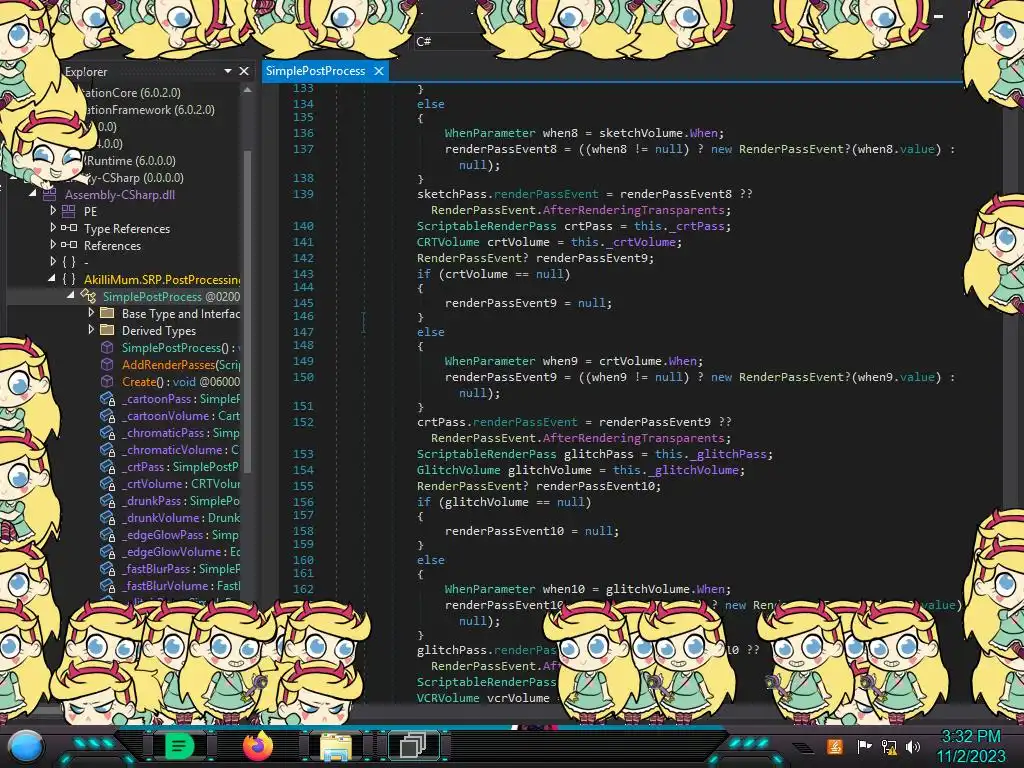Click the _chromaticPass field icon
This screenshot has width=1024, height=768.
click(x=108, y=432)
